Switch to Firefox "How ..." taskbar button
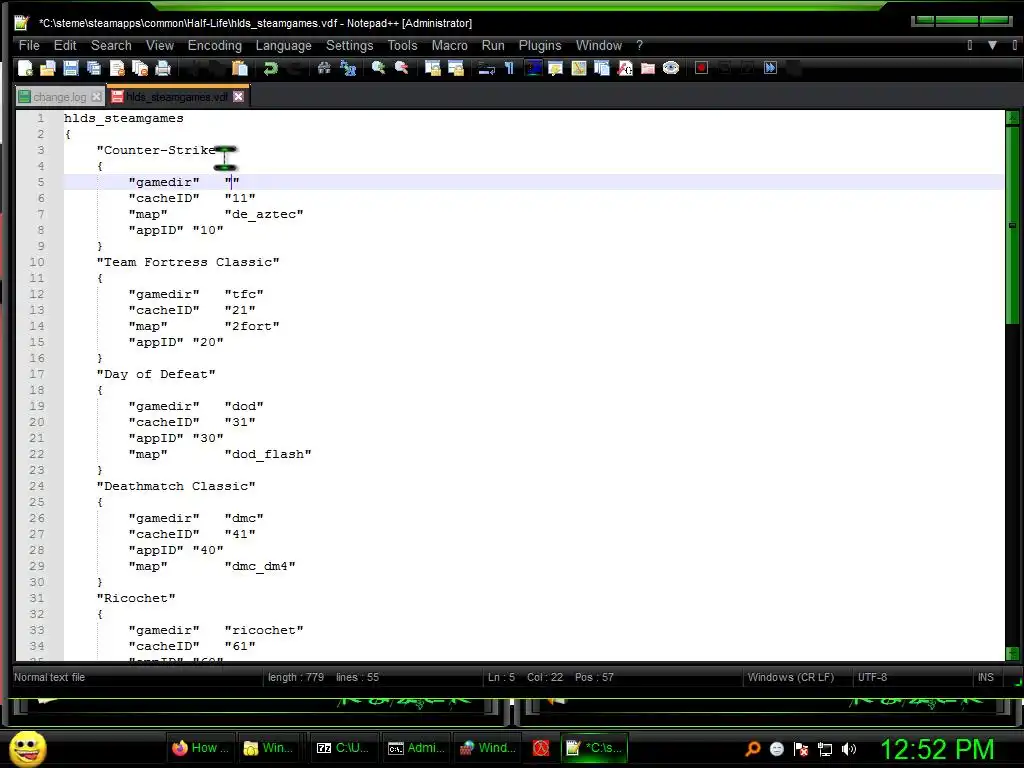The image size is (1024, 768). (200, 748)
